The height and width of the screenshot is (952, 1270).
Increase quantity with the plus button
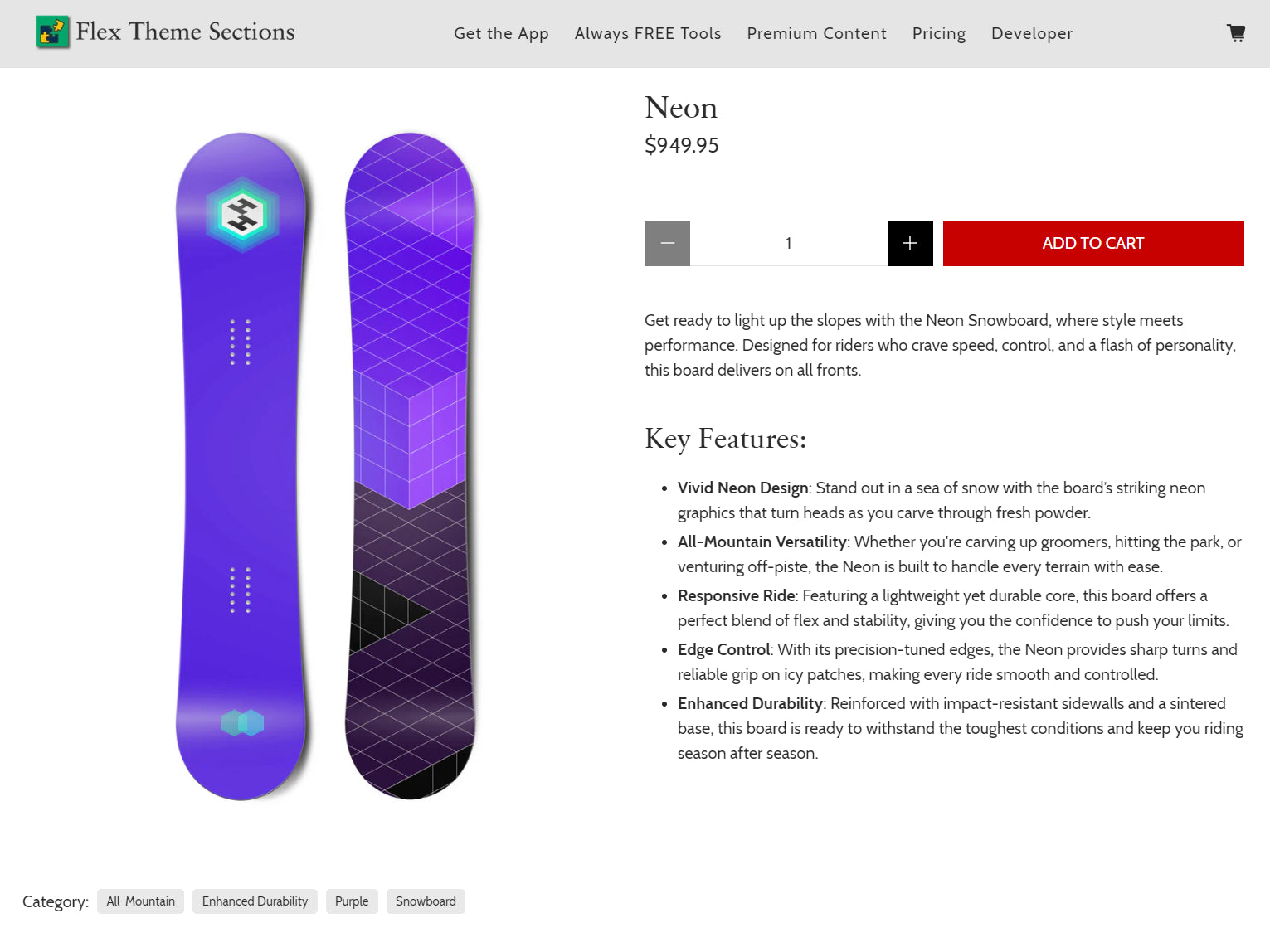910,244
